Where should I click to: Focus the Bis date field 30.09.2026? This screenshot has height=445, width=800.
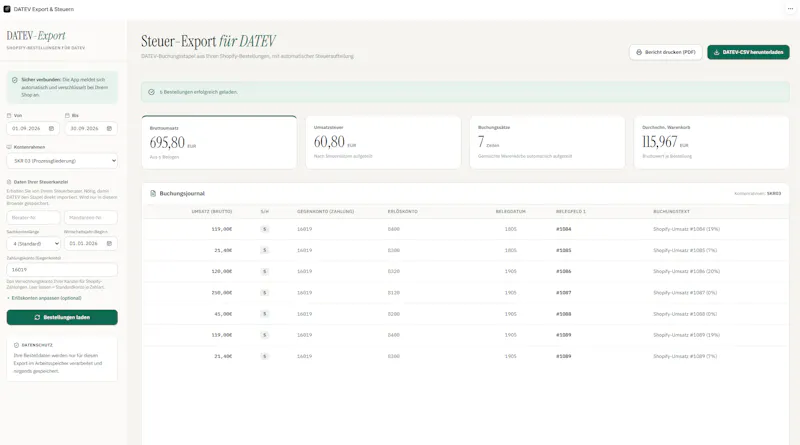[91, 129]
